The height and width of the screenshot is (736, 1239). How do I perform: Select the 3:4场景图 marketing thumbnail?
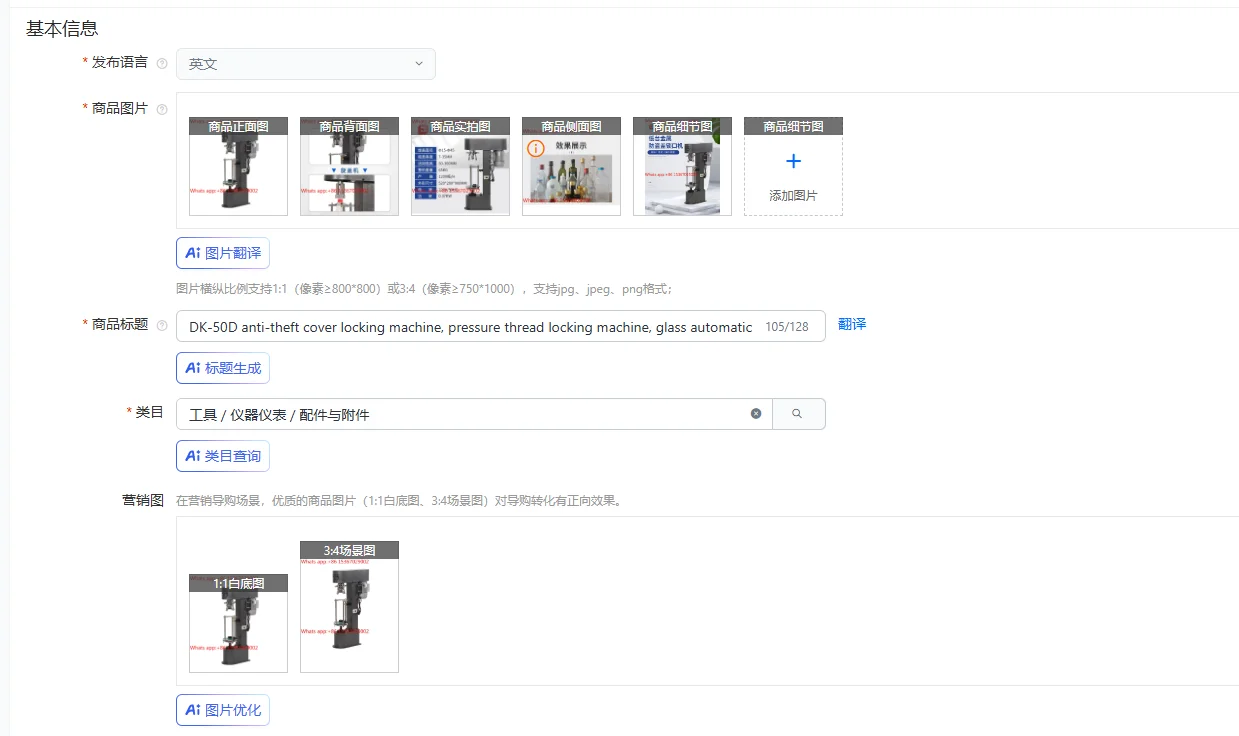click(x=349, y=607)
